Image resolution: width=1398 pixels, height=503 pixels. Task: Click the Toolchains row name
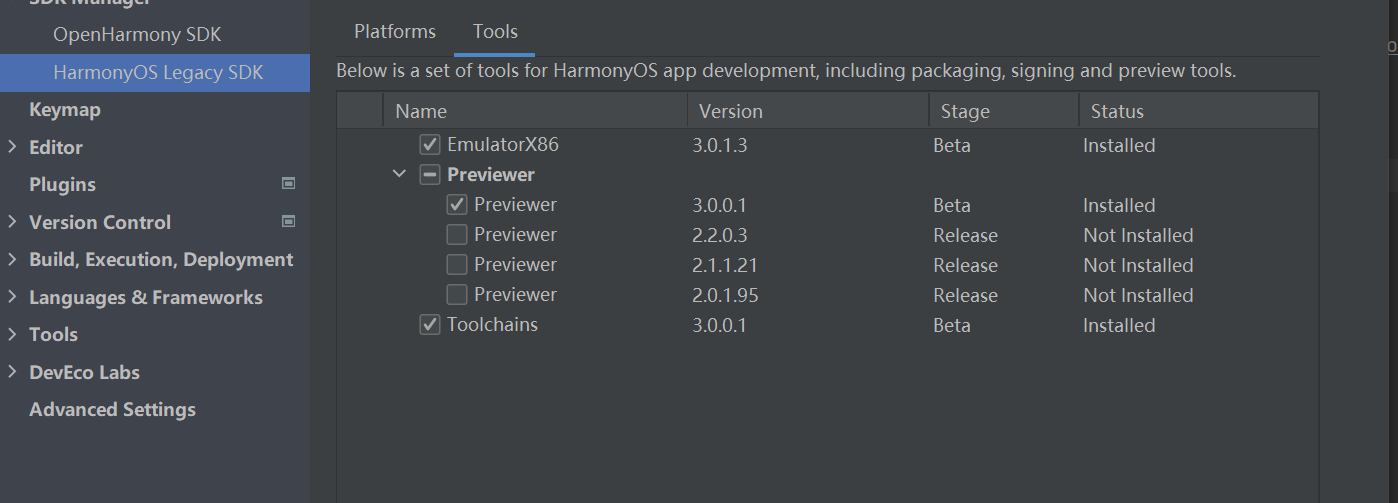point(492,325)
